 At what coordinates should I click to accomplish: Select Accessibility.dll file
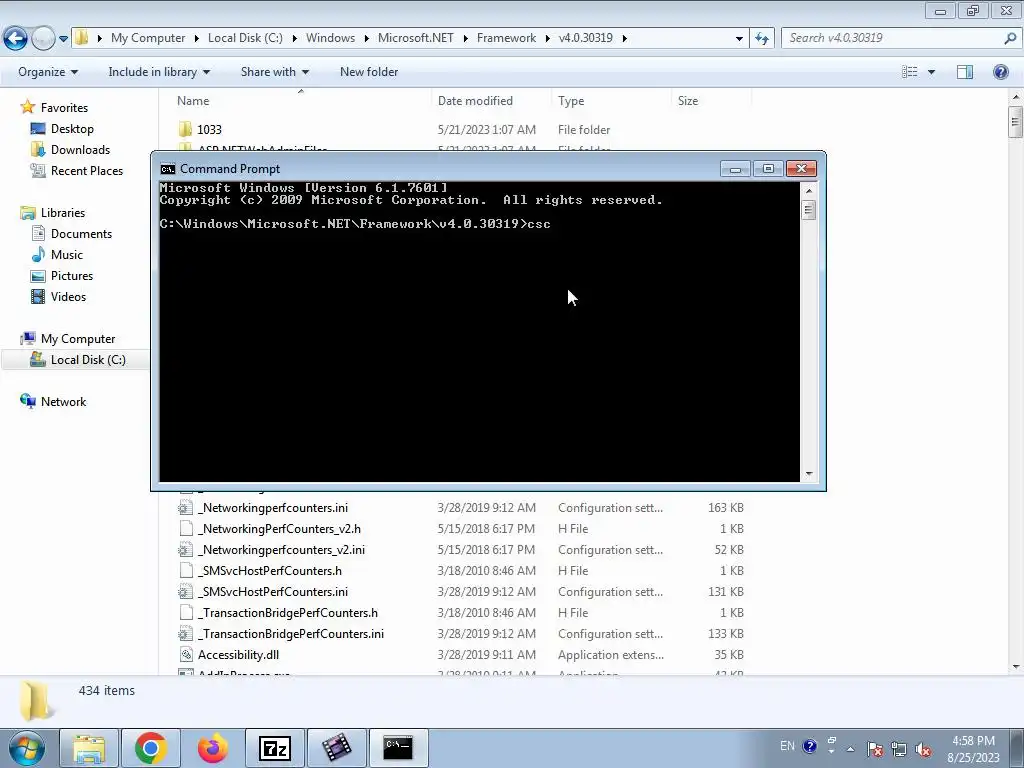click(238, 654)
